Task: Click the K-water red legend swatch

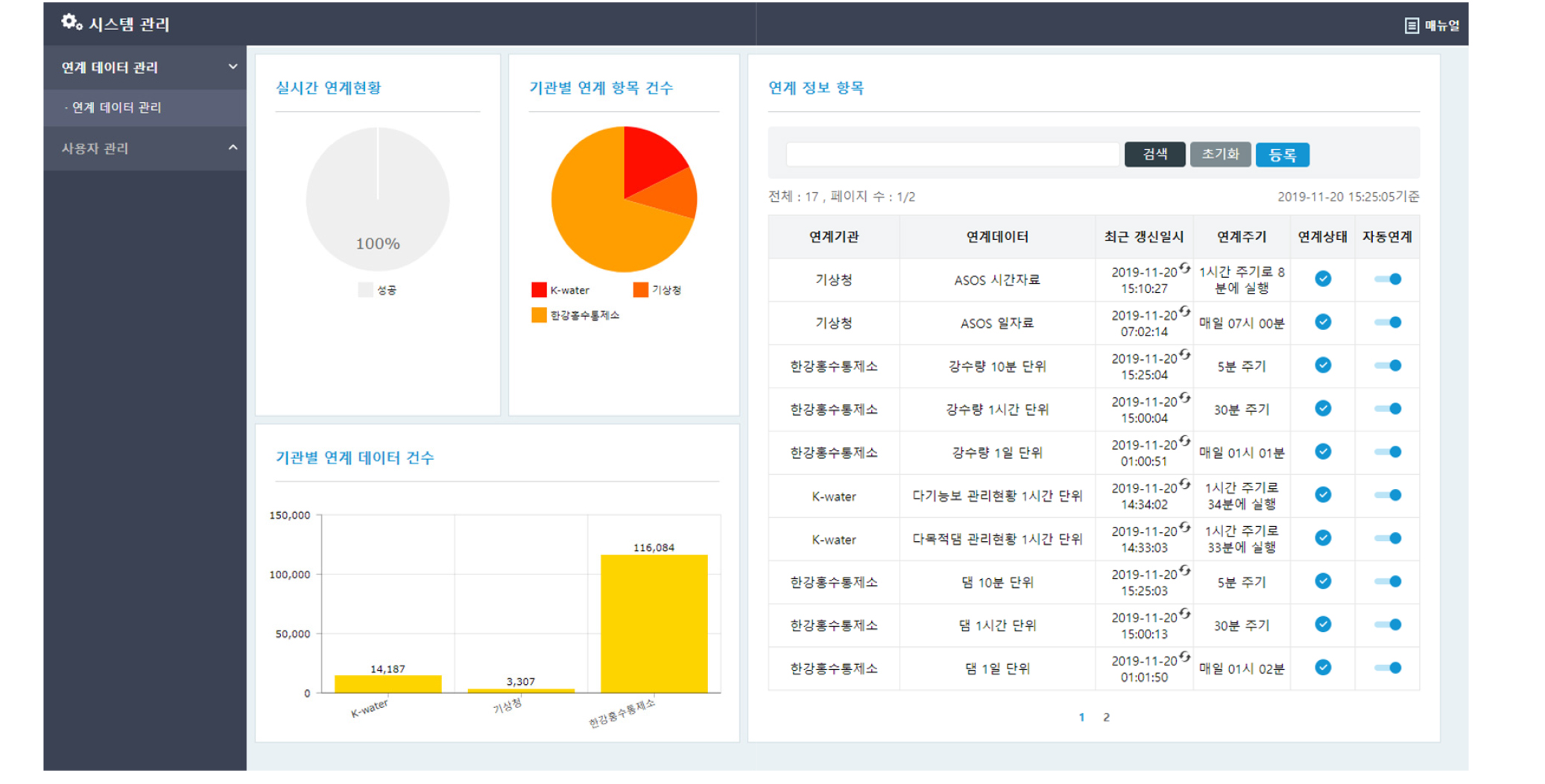Action: 538,289
